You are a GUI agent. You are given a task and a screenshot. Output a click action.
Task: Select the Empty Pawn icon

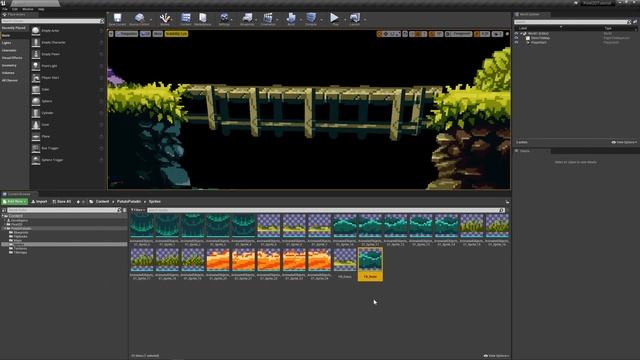[36, 54]
